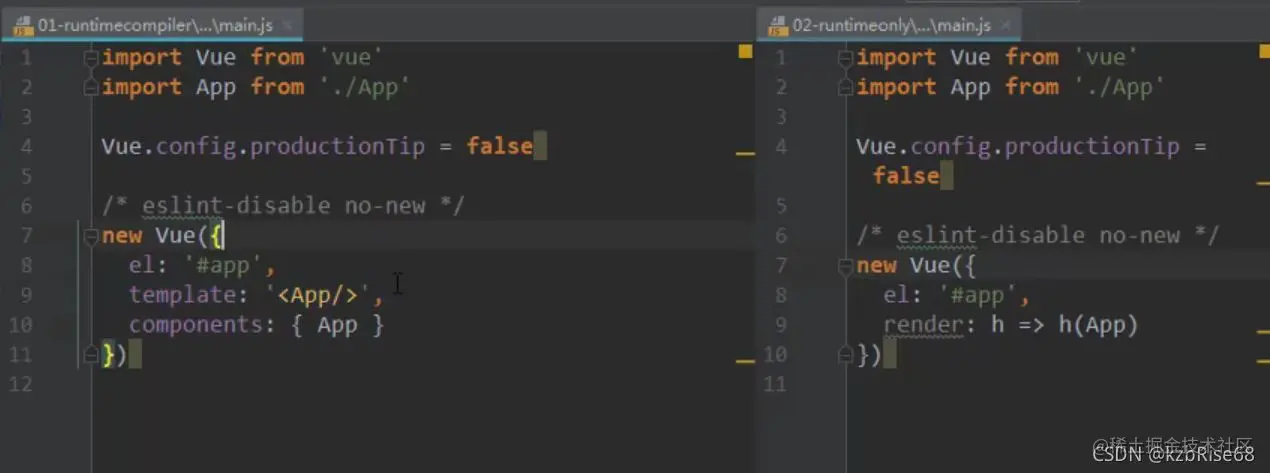Click eslint-disable comment in right editor
This screenshot has width=1270, height=473.
tap(1038, 236)
